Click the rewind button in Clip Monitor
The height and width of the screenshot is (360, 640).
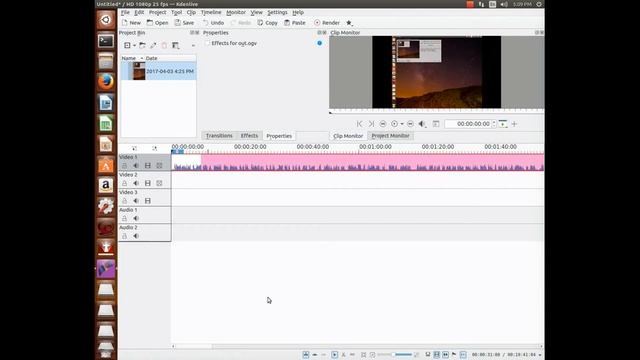click(383, 124)
